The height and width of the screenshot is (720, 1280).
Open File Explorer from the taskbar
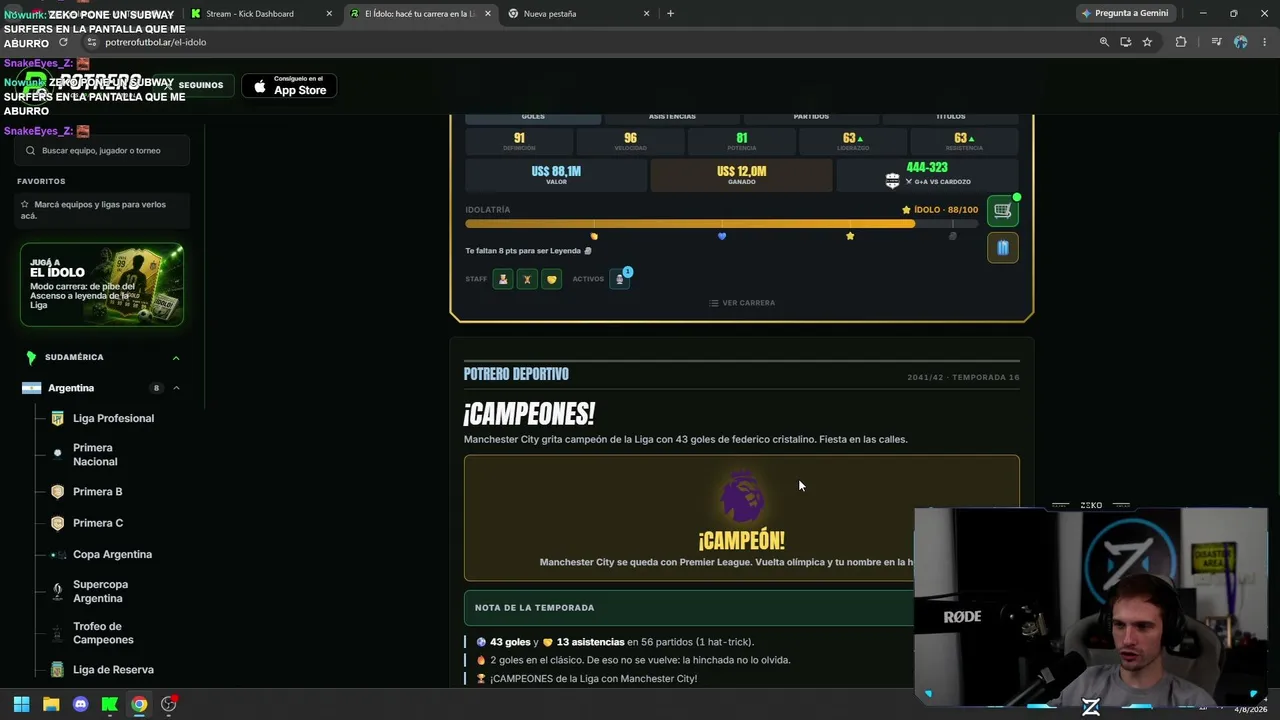[51, 704]
